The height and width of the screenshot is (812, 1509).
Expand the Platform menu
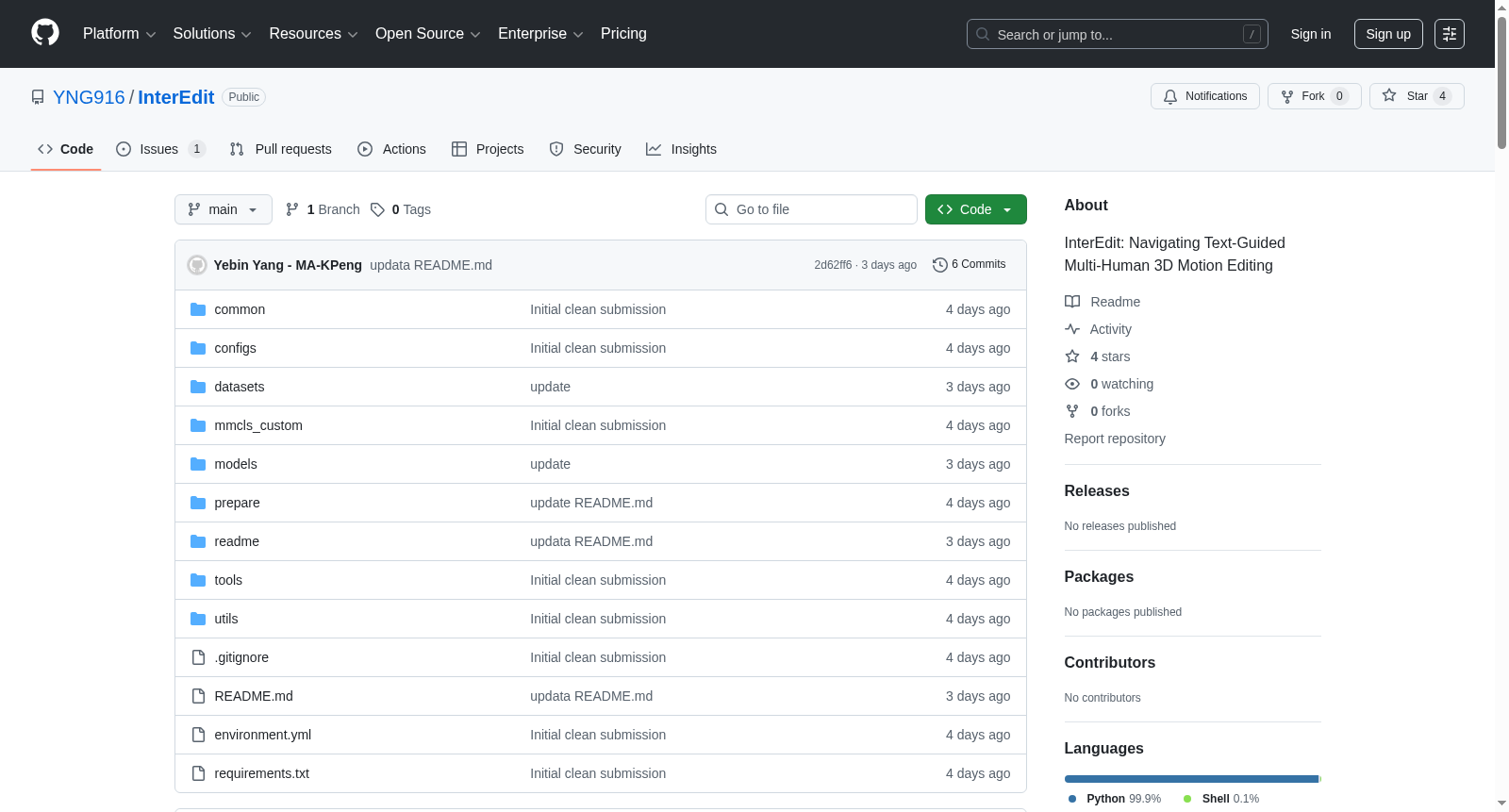pos(120,34)
